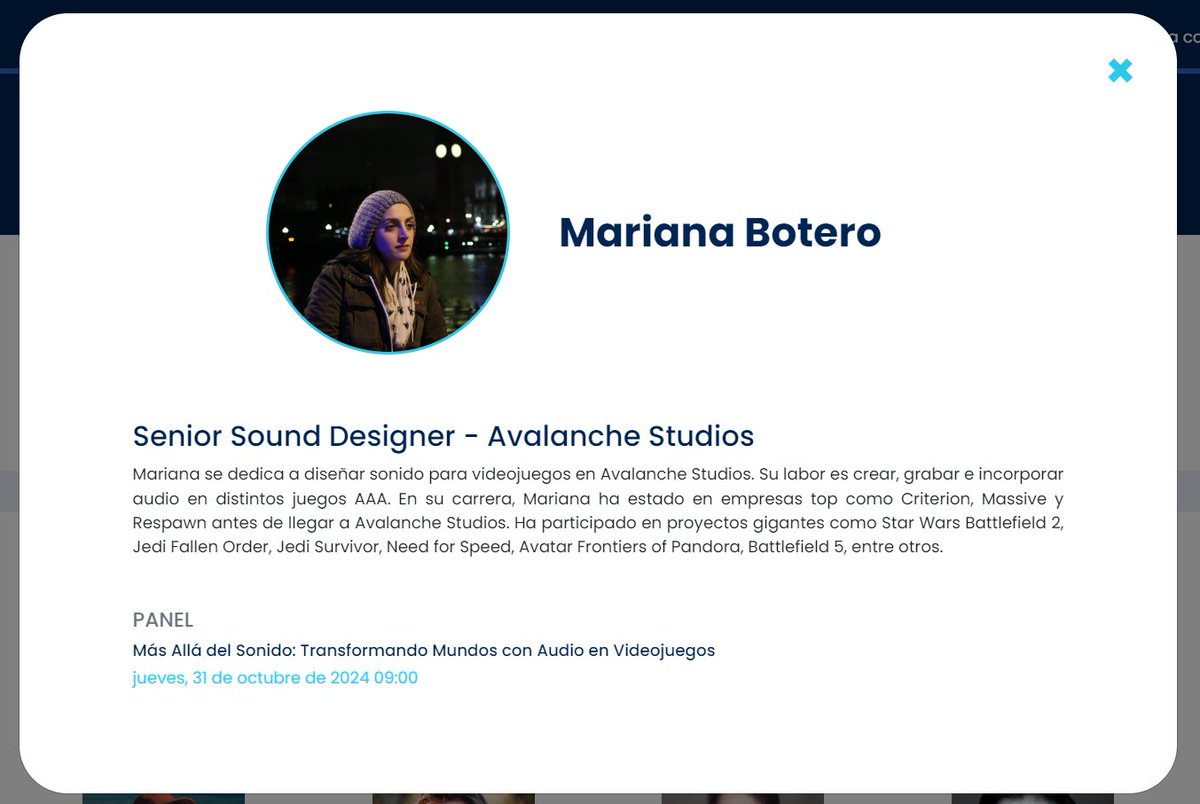Click the Senior Sound Designer - Avalanche Studios title

(x=443, y=436)
